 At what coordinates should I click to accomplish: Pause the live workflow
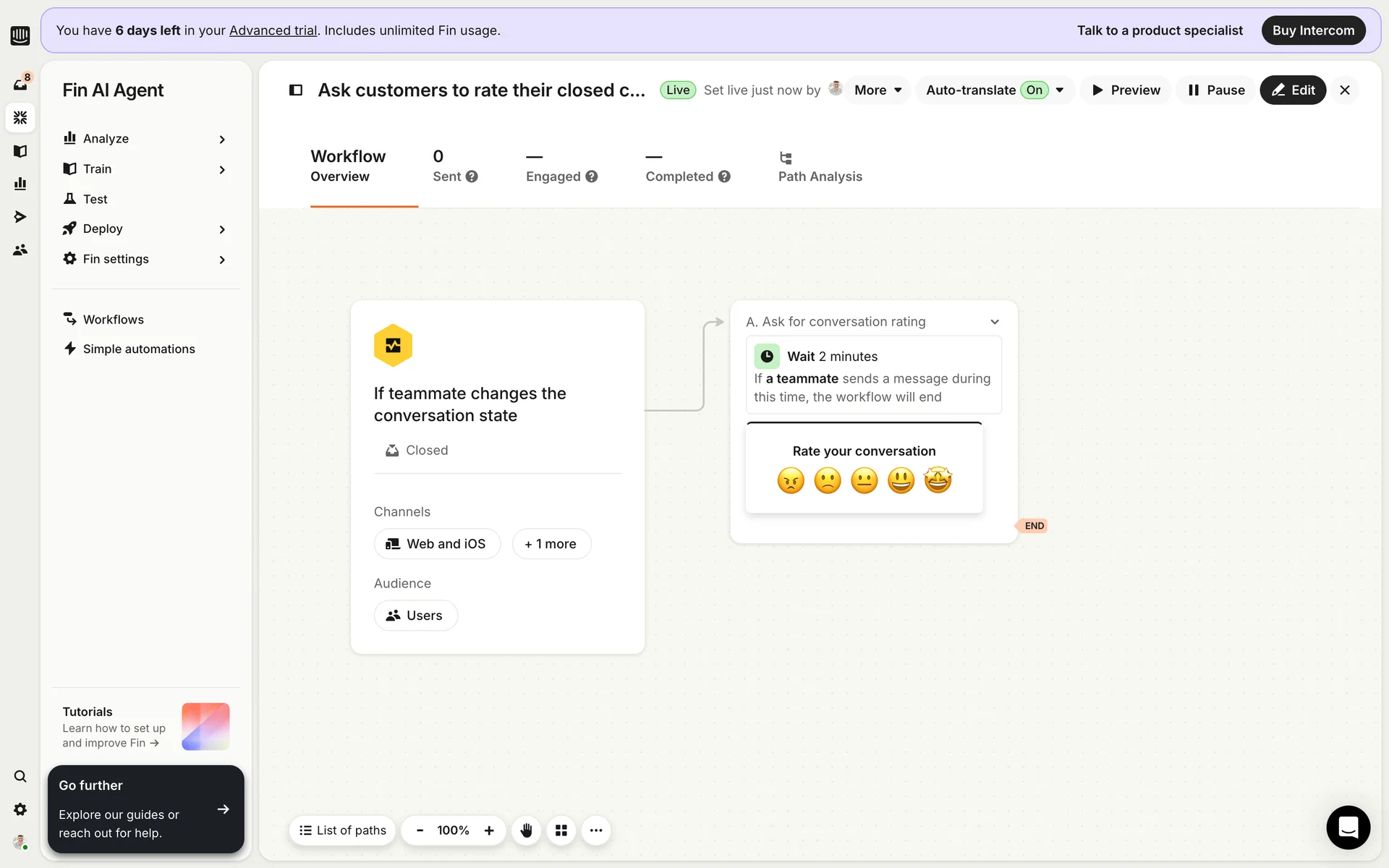click(x=1217, y=90)
